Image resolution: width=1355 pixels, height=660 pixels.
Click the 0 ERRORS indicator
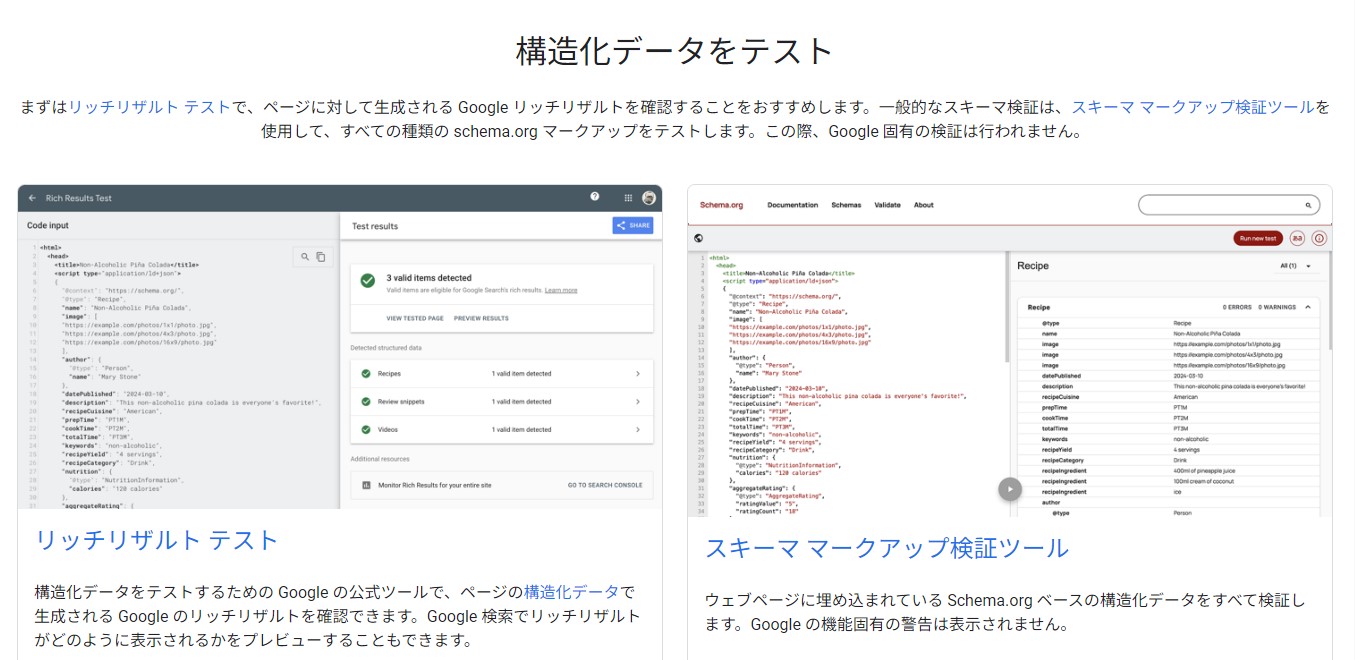click(1238, 307)
